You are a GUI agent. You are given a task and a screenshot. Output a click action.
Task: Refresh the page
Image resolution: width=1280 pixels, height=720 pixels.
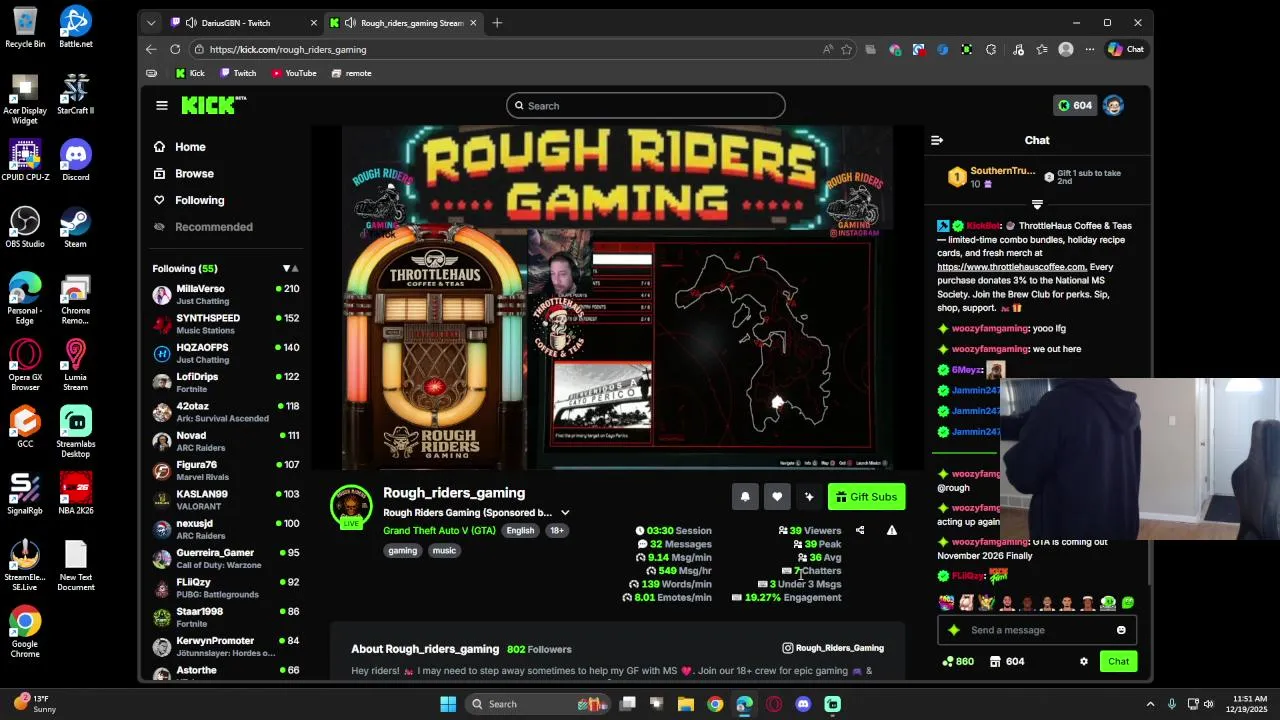[175, 49]
